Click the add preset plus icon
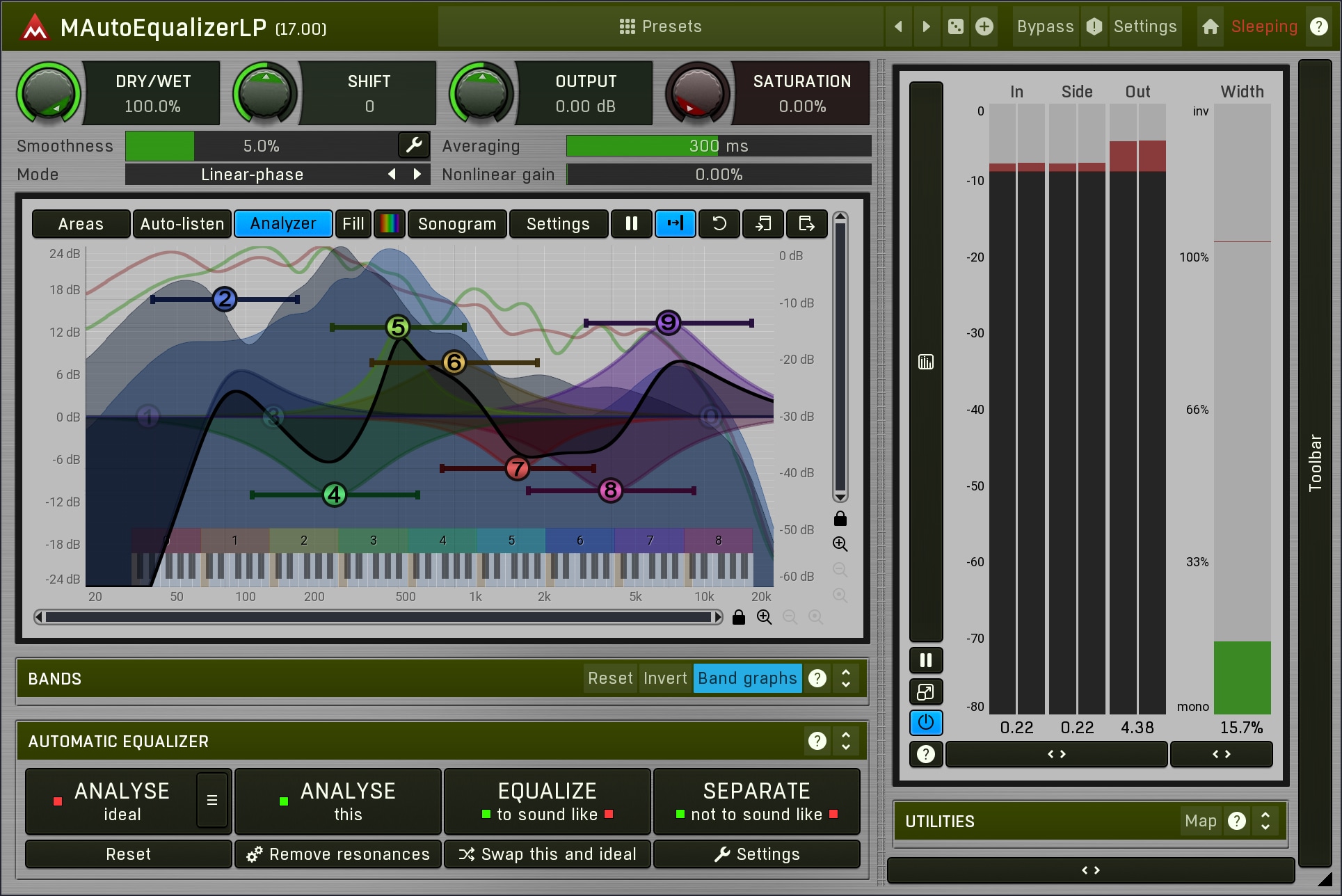This screenshot has height=896, width=1342. click(x=984, y=26)
